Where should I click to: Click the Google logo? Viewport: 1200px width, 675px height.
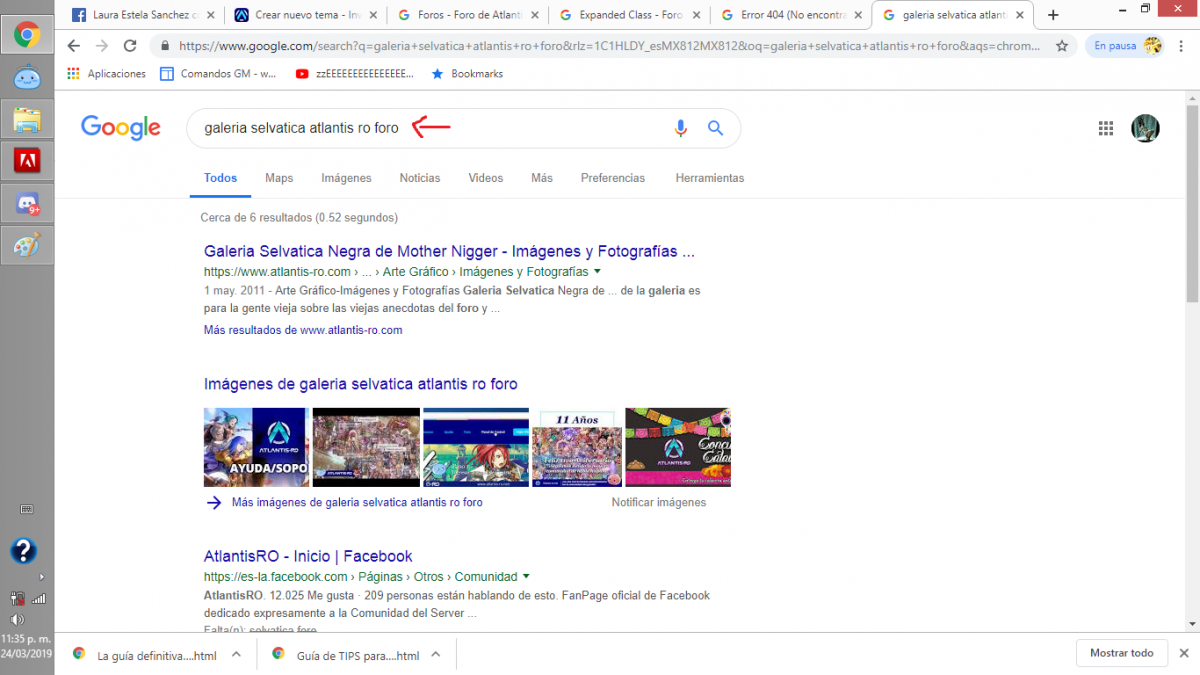[x=121, y=128]
